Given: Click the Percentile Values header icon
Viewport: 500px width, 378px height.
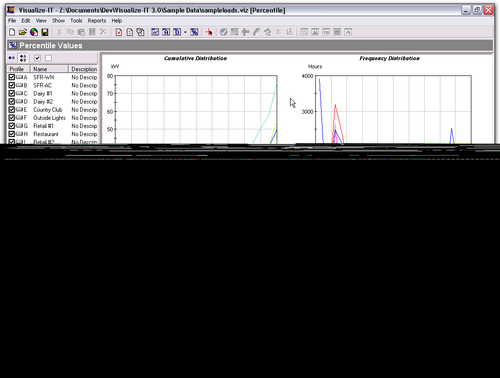Looking at the screenshot, I should click(x=13, y=45).
